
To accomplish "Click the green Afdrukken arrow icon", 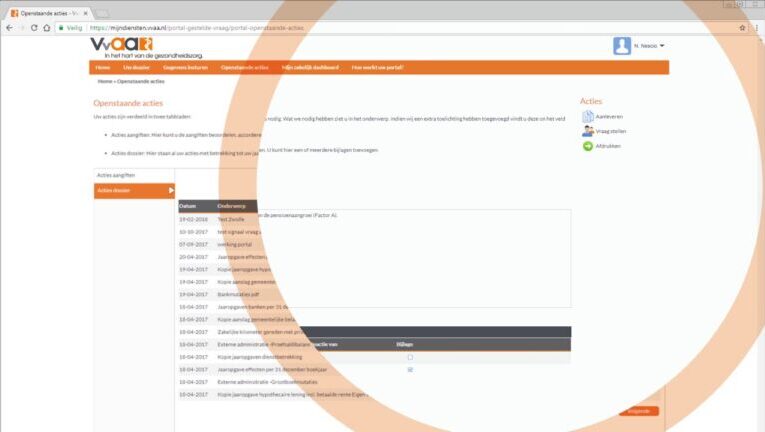I will click(588, 146).
